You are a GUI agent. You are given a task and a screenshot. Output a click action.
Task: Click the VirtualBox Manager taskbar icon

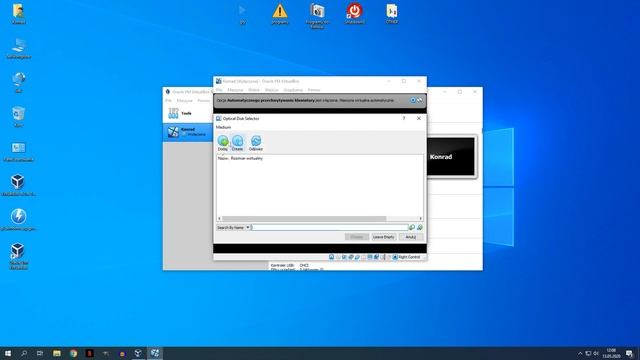[138, 353]
